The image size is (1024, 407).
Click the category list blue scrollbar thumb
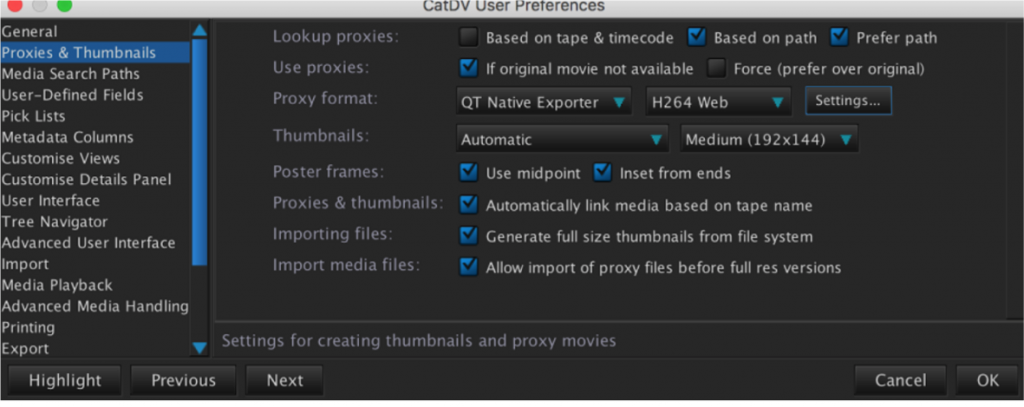(199, 152)
